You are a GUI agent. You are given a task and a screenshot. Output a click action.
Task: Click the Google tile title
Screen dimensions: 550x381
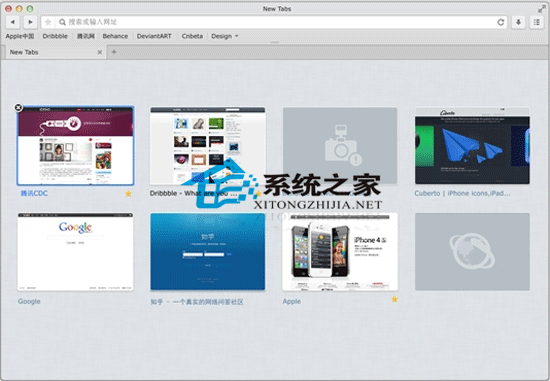(29, 301)
